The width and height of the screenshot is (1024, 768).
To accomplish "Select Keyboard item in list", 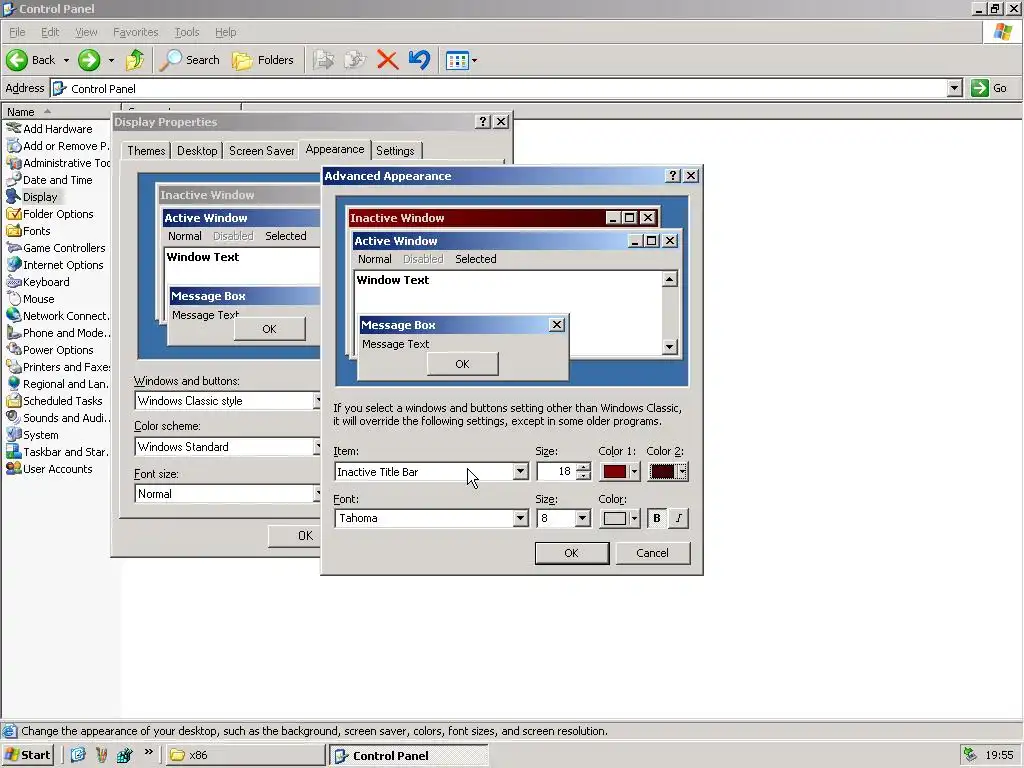I will pyautogui.click(x=38, y=281).
